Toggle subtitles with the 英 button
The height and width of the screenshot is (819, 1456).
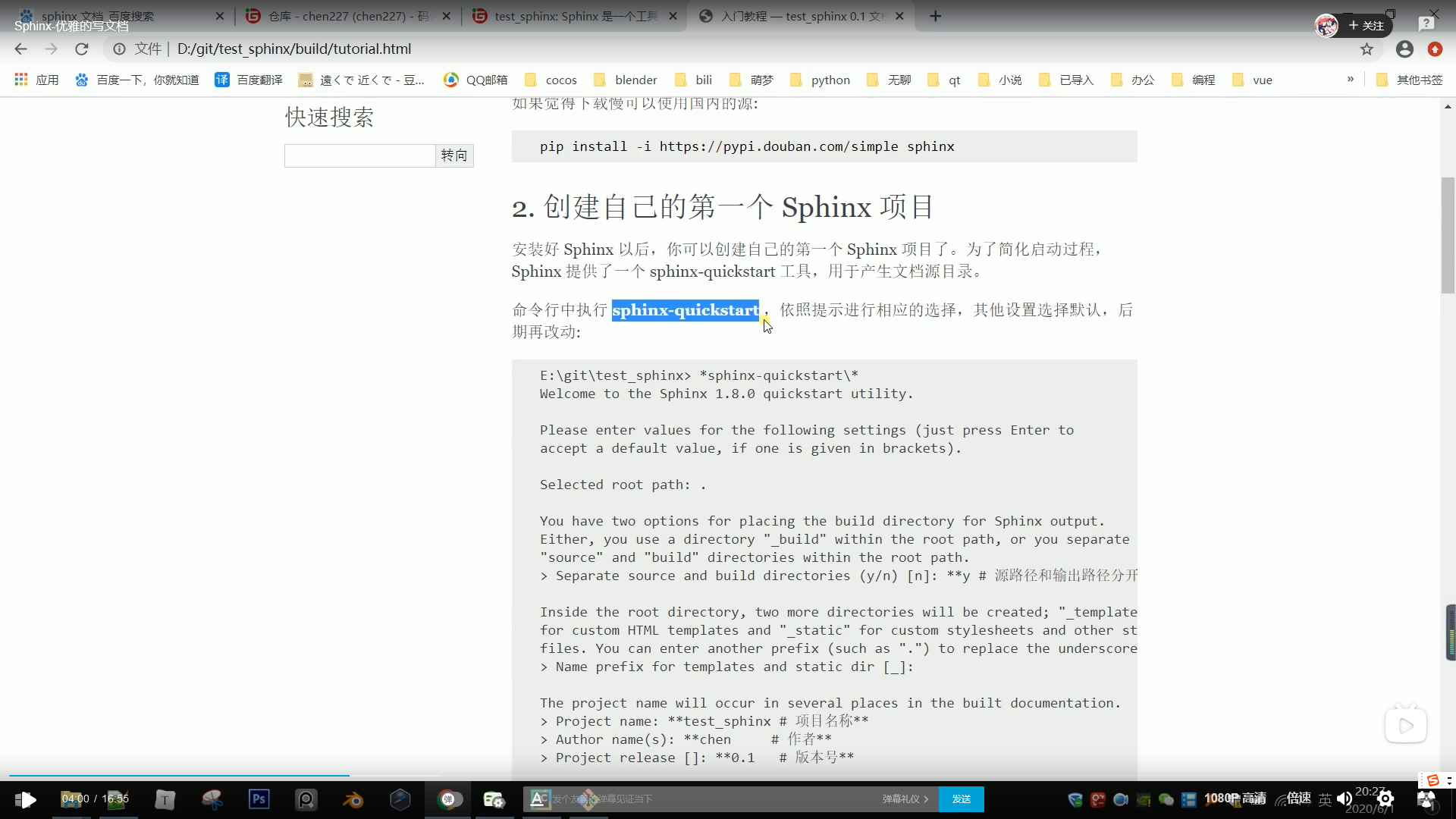[x=1325, y=799]
